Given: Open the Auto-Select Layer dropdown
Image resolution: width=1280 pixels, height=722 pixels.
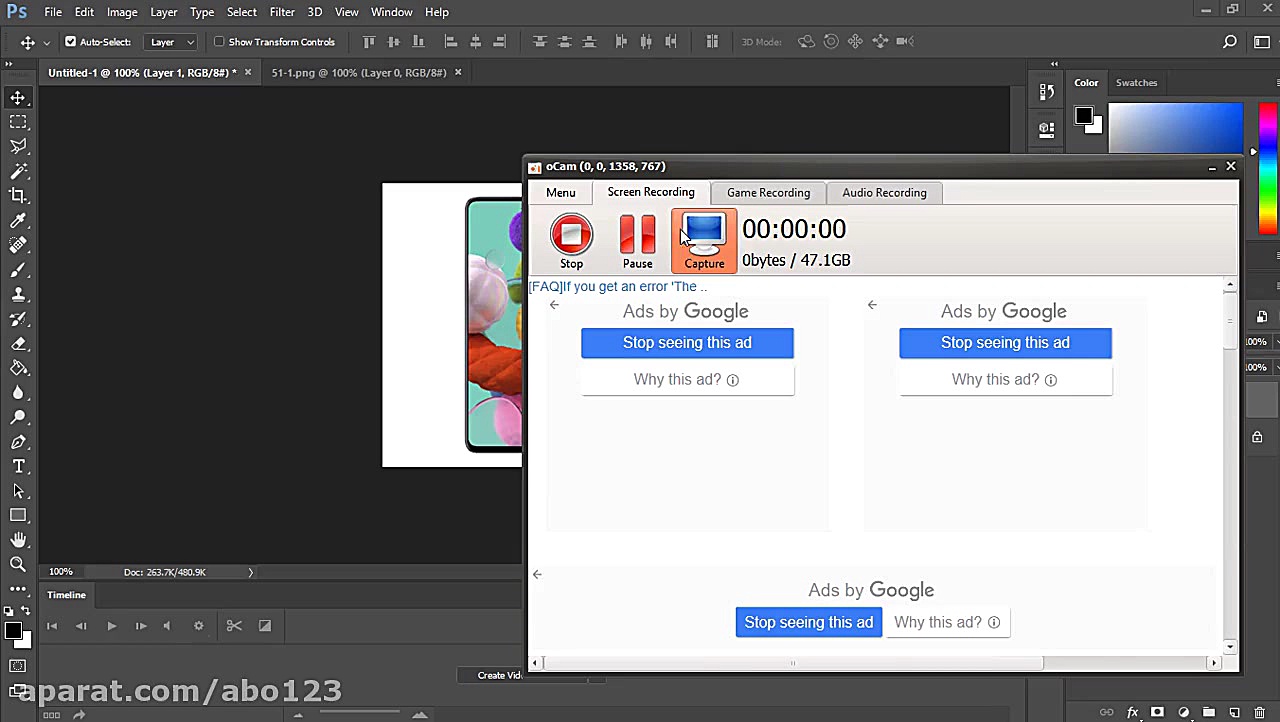Looking at the screenshot, I should click(x=172, y=42).
